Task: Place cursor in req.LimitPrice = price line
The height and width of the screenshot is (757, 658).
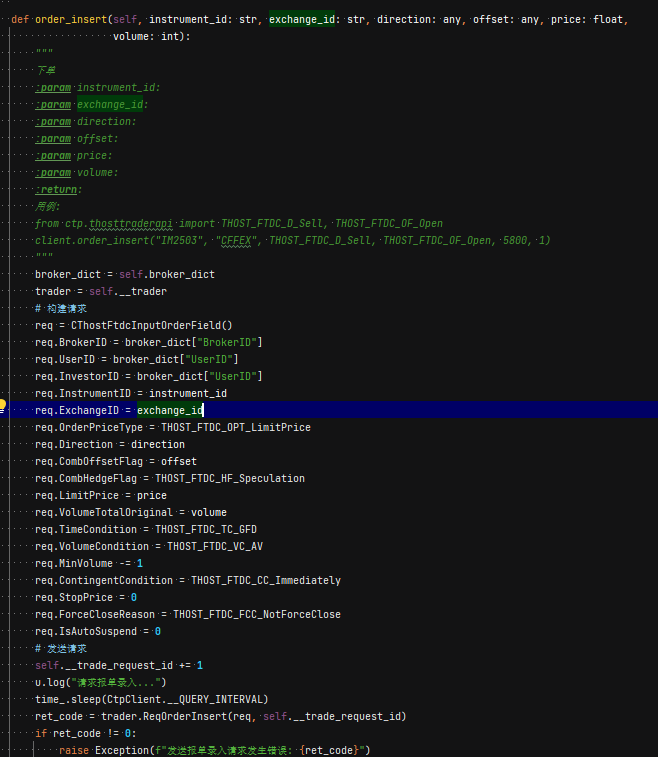Action: pyautogui.click(x=100, y=495)
